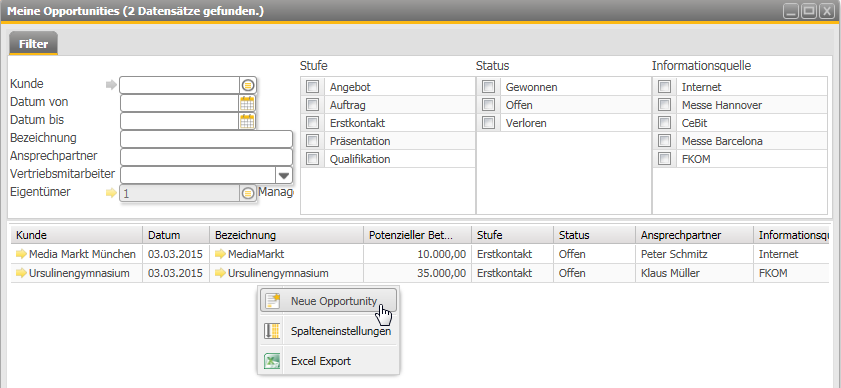Viewport: 841px width, 388px height.
Task: Sort by the Potenzieller Betrag column header
Action: [417, 235]
